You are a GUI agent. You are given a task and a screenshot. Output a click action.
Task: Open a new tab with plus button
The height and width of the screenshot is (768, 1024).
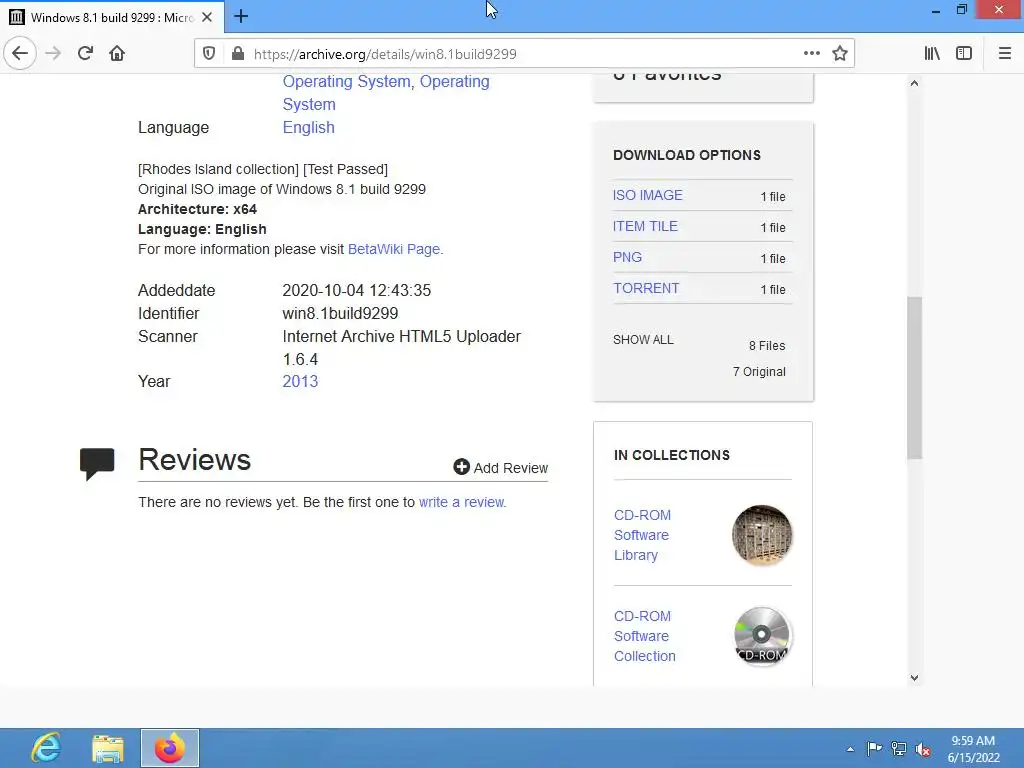click(x=241, y=17)
